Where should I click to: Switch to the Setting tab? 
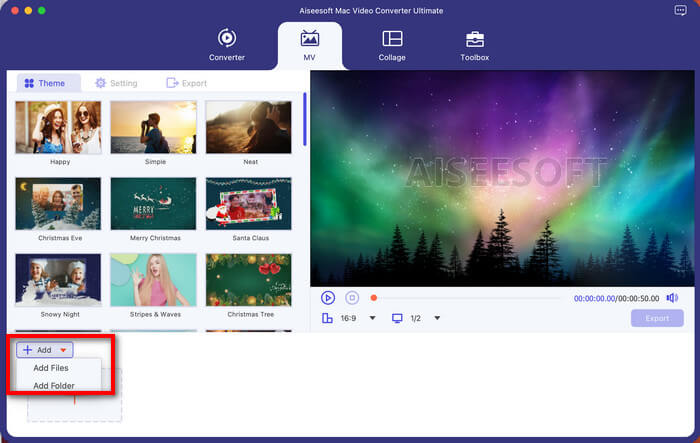pyautogui.click(x=117, y=83)
